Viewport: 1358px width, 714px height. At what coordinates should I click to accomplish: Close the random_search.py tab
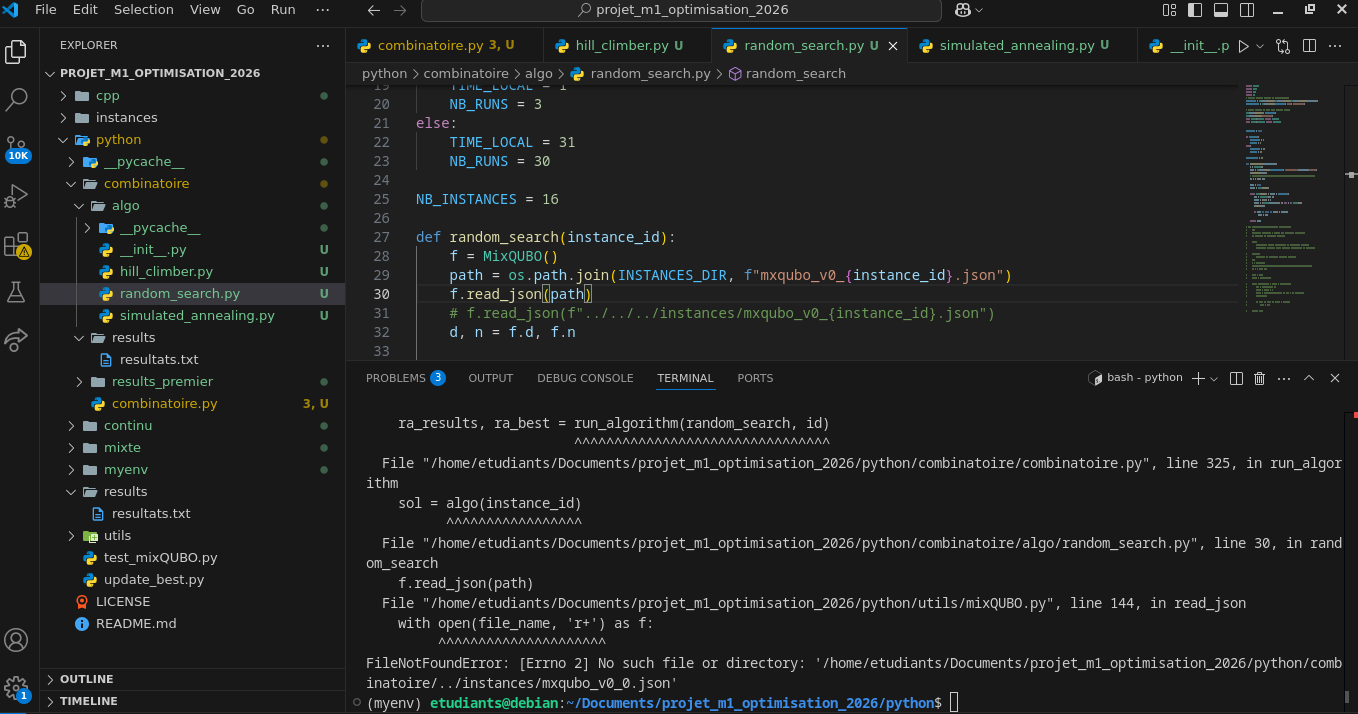click(894, 46)
